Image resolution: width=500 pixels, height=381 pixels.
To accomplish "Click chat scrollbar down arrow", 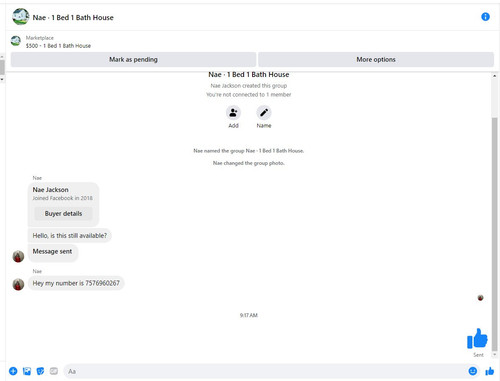I will pyautogui.click(x=495, y=355).
